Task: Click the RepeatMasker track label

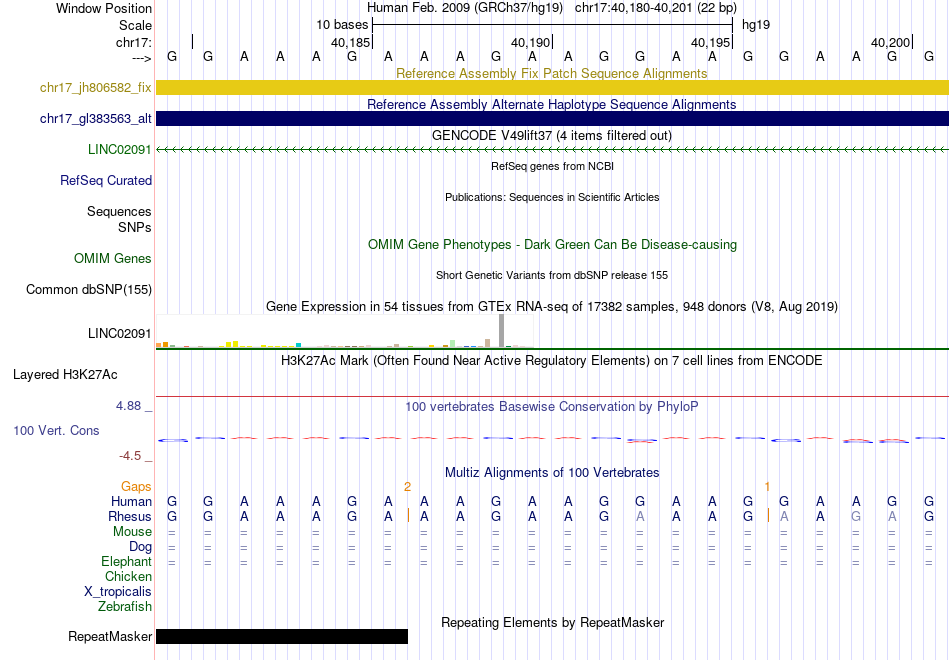Action: 110,636
